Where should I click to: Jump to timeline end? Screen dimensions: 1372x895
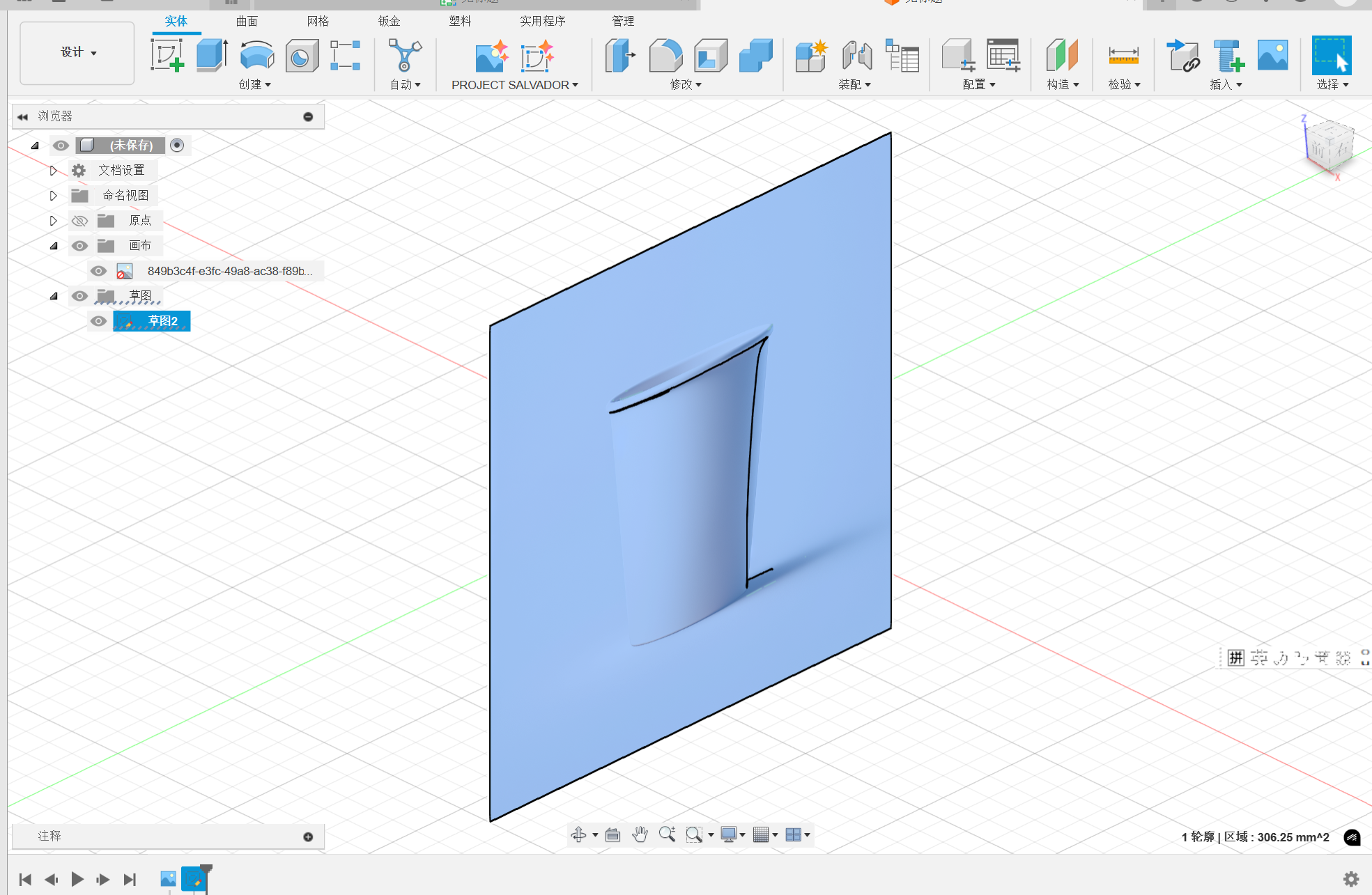(x=130, y=879)
